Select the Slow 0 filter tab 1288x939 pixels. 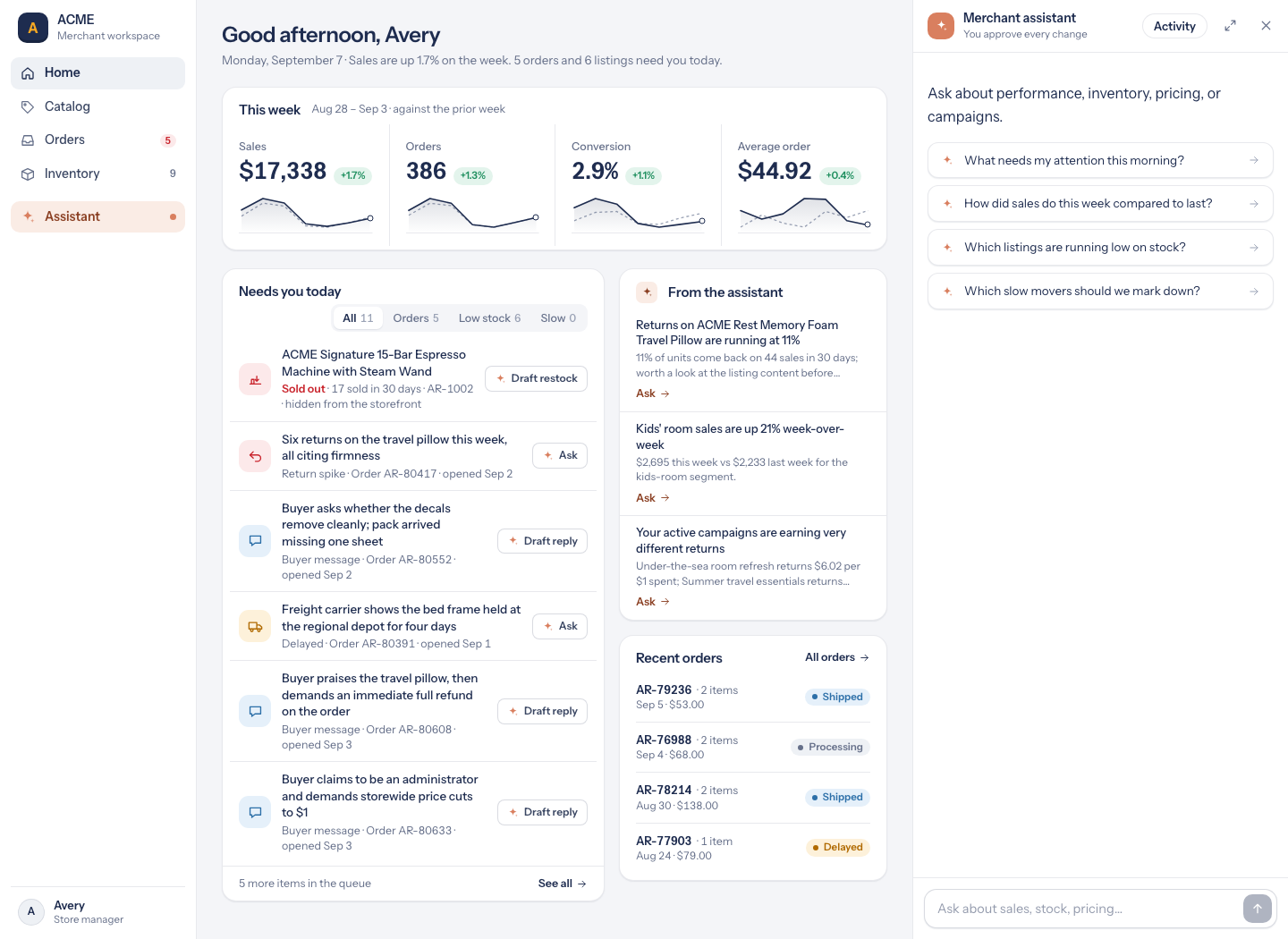click(x=558, y=318)
